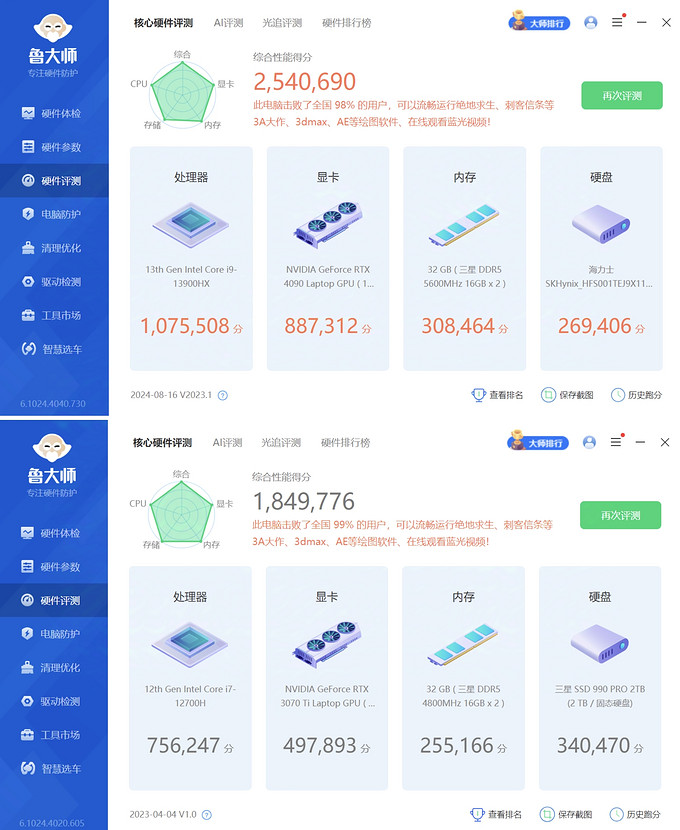Screen dimensions: 680x830
Task: Click 保存截图 below the i9-13900HX results
Action: coord(569,395)
